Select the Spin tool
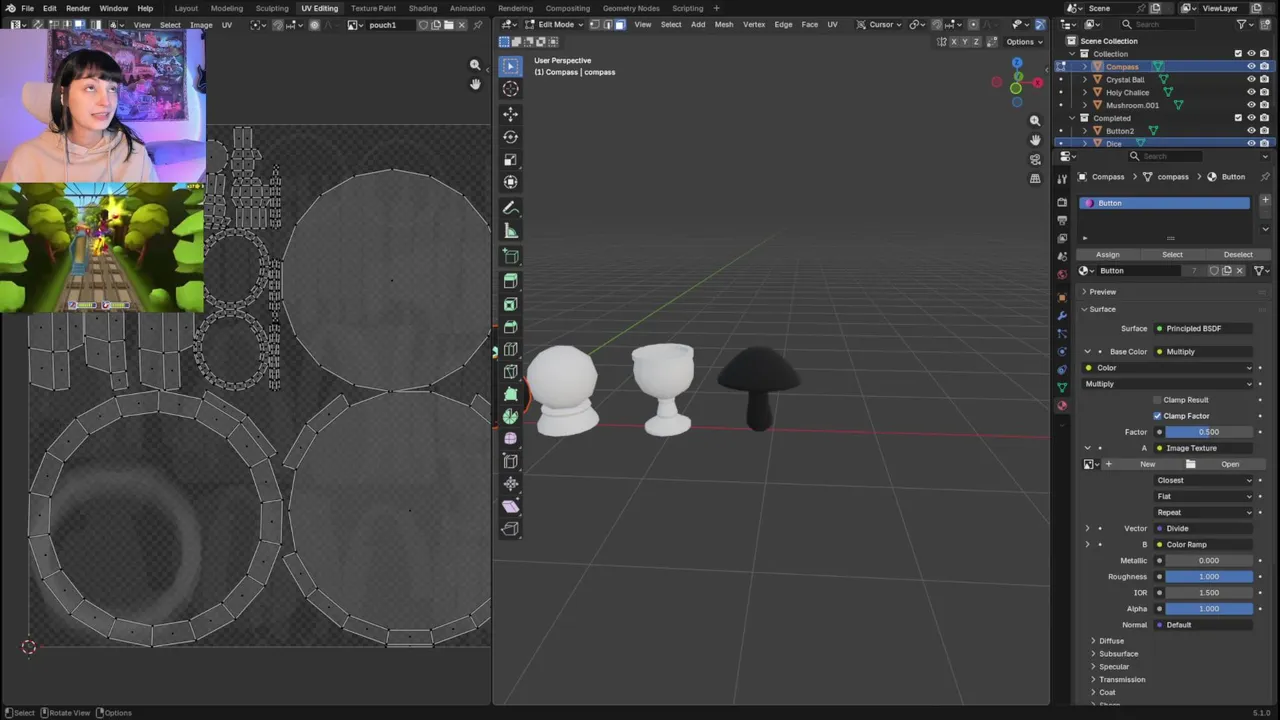The width and height of the screenshot is (1280, 720). (x=510, y=416)
